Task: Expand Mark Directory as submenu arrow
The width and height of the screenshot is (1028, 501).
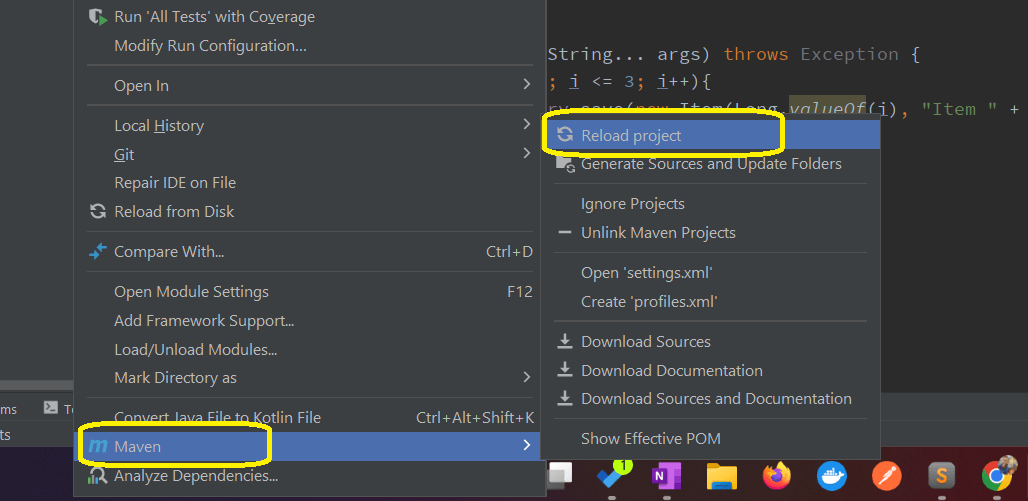Action: [526, 377]
